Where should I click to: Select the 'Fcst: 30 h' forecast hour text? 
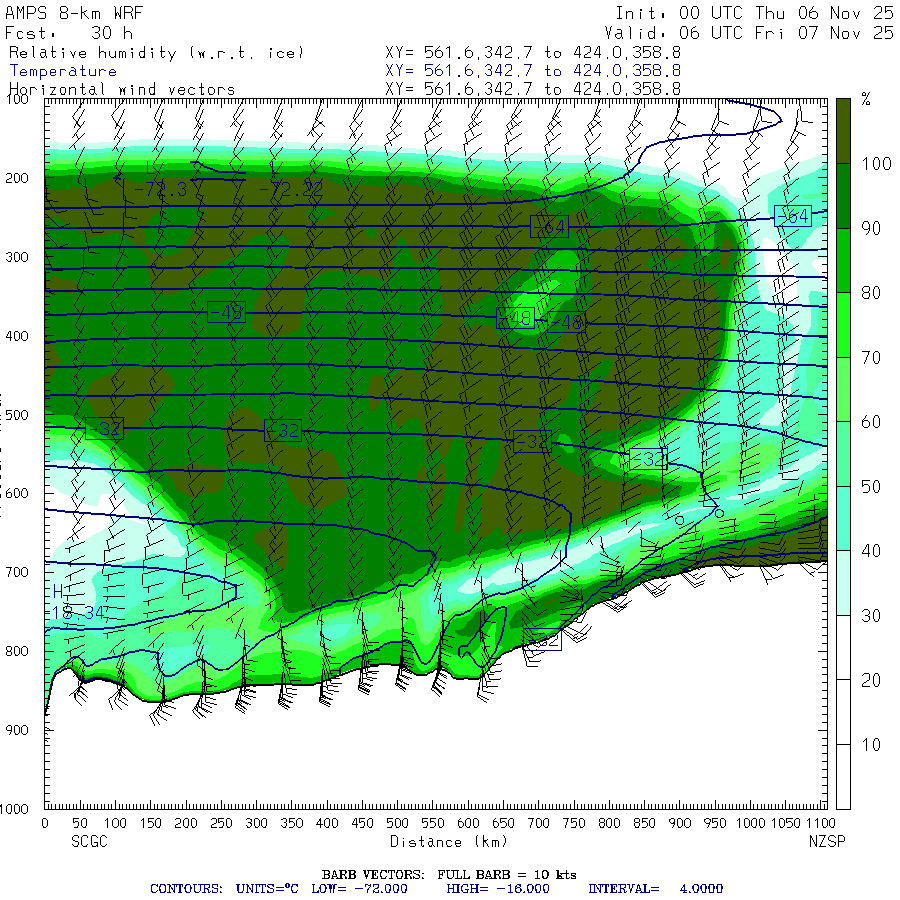pyautogui.click(x=69, y=33)
